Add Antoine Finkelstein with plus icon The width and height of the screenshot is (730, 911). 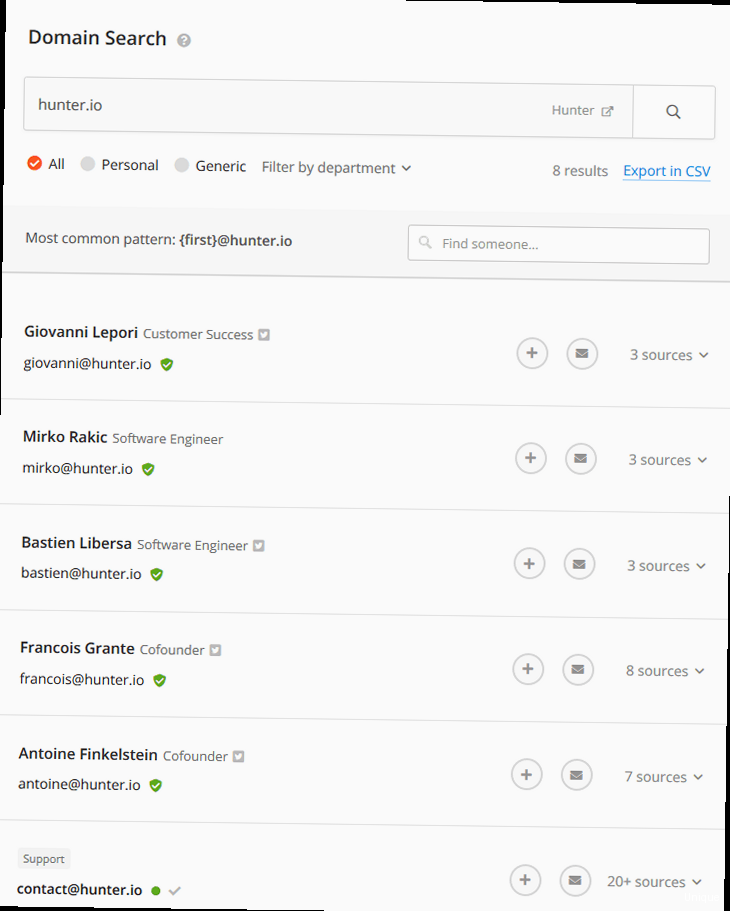pos(526,774)
